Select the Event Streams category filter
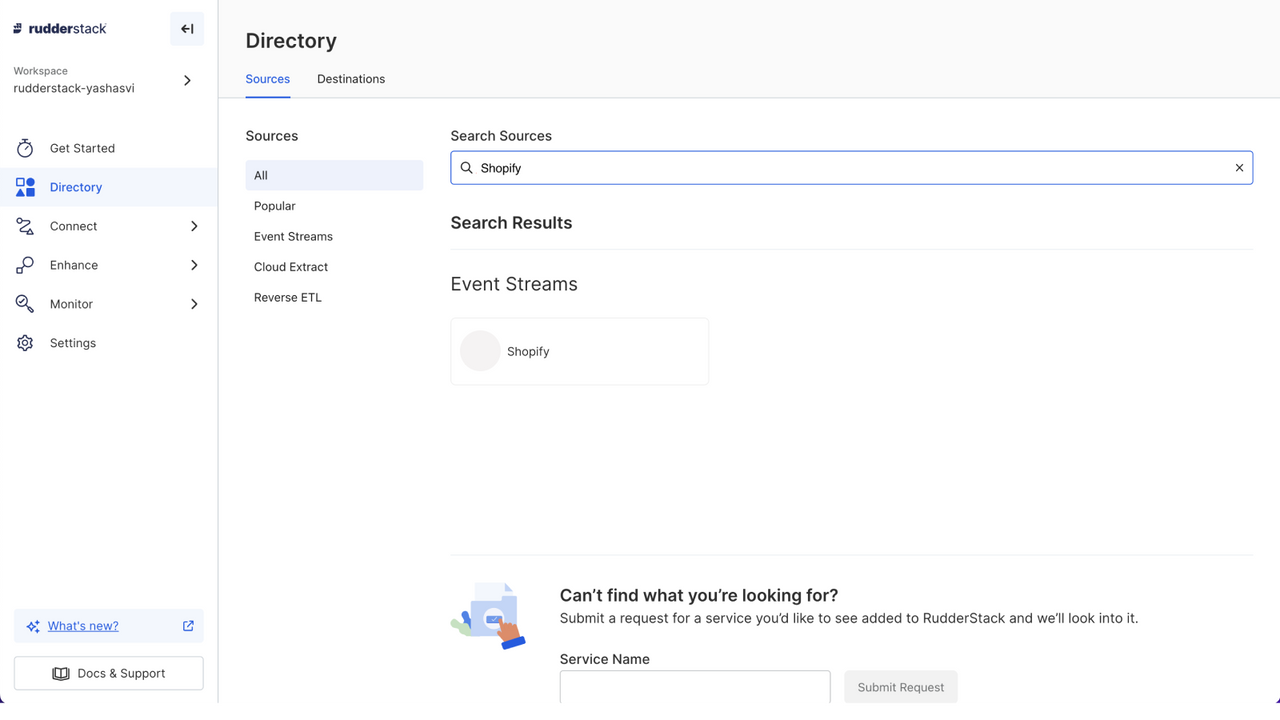The height and width of the screenshot is (720, 1280). point(293,236)
